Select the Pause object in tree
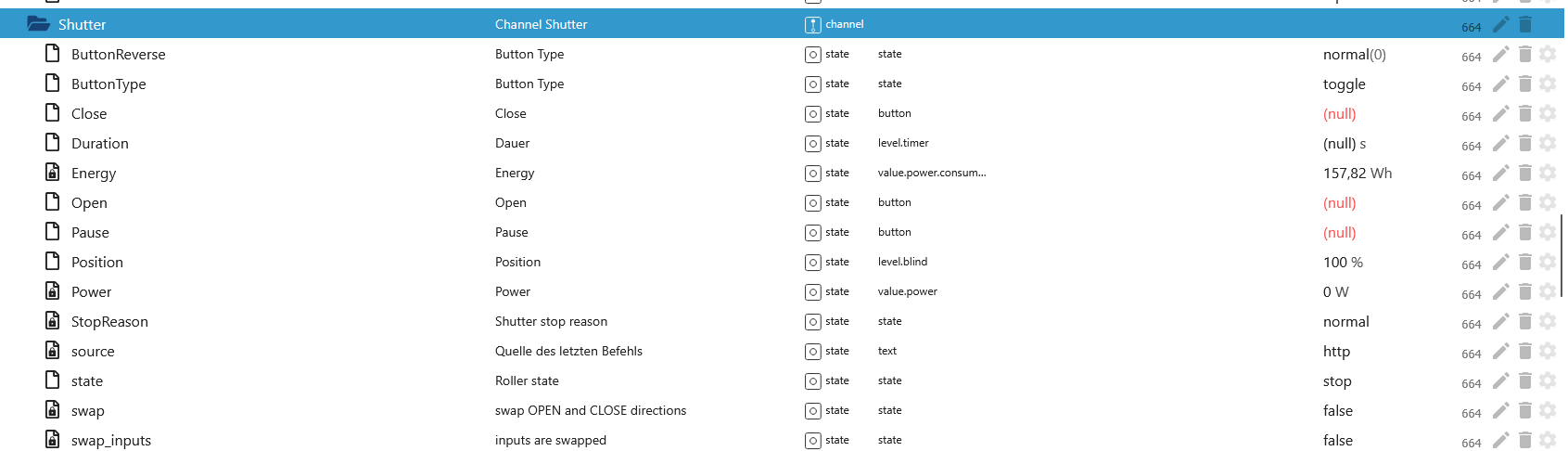The height and width of the screenshot is (451, 1568). [90, 233]
